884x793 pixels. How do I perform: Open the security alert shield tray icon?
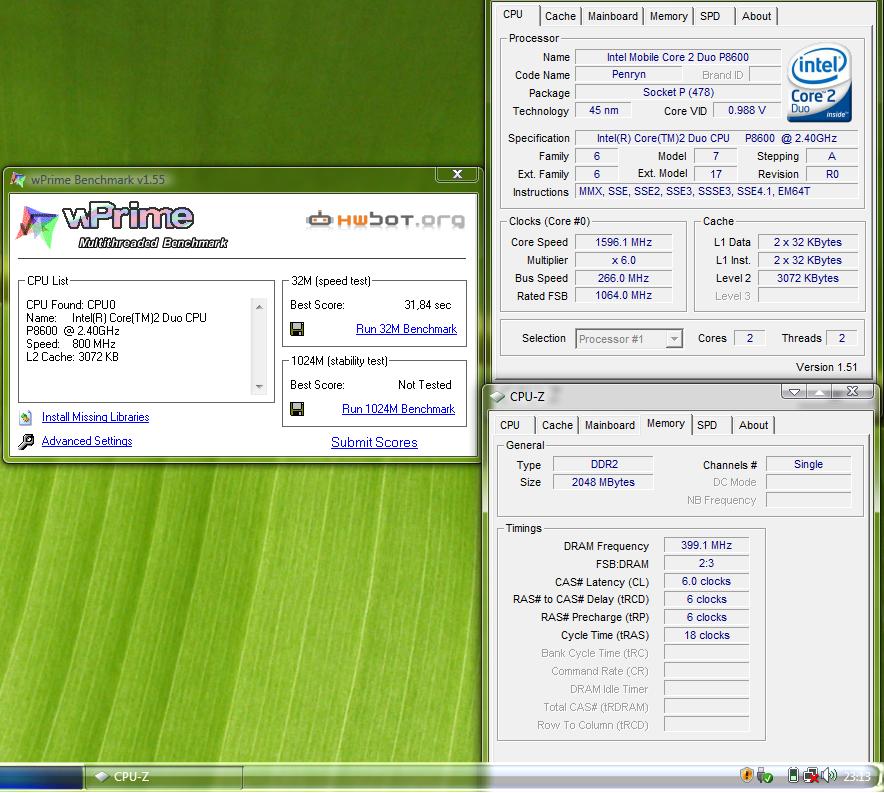[x=746, y=776]
